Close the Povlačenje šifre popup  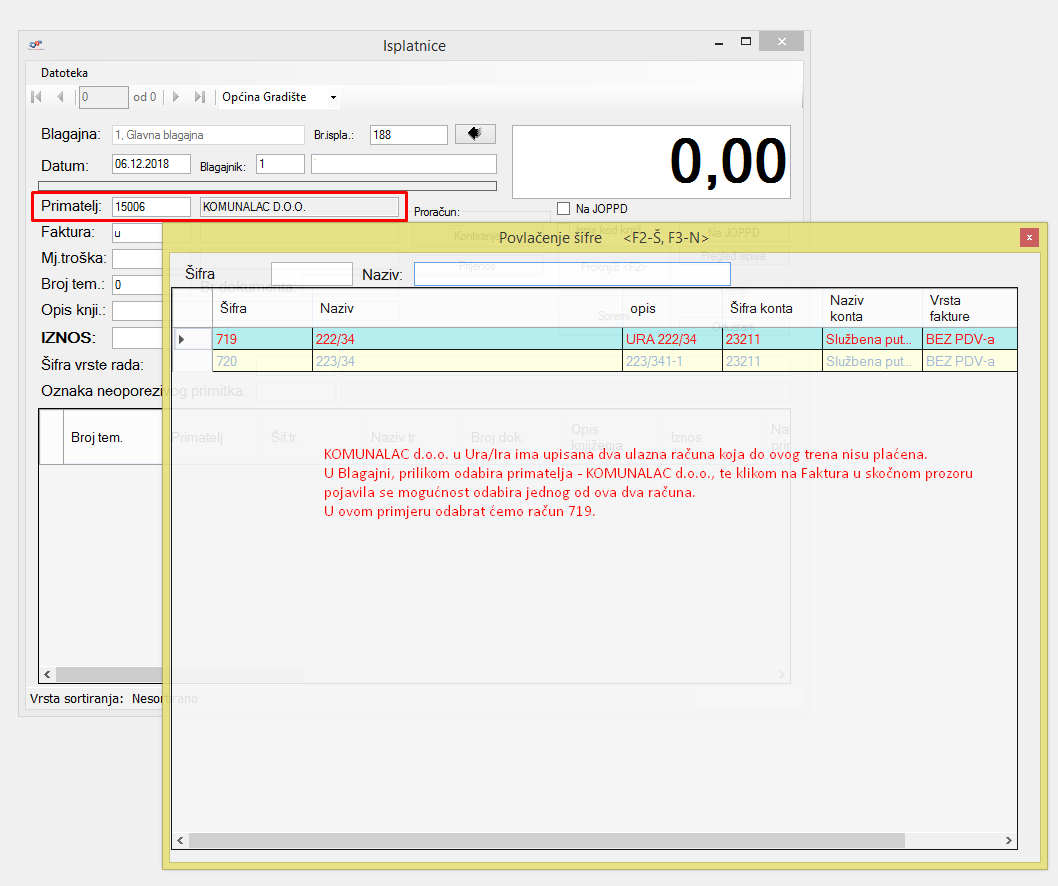pyautogui.click(x=1028, y=237)
